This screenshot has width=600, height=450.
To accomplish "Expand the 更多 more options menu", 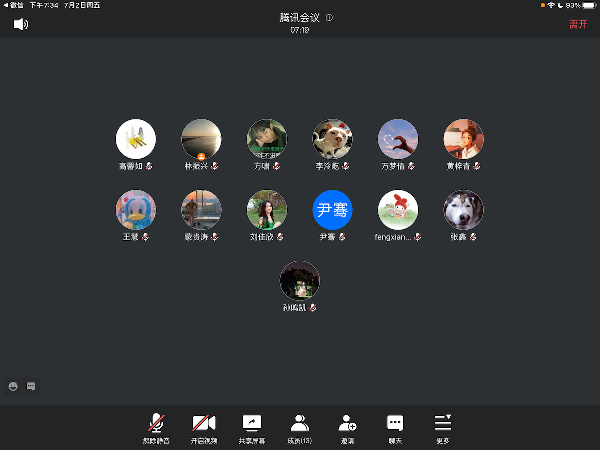I will pyautogui.click(x=442, y=427).
